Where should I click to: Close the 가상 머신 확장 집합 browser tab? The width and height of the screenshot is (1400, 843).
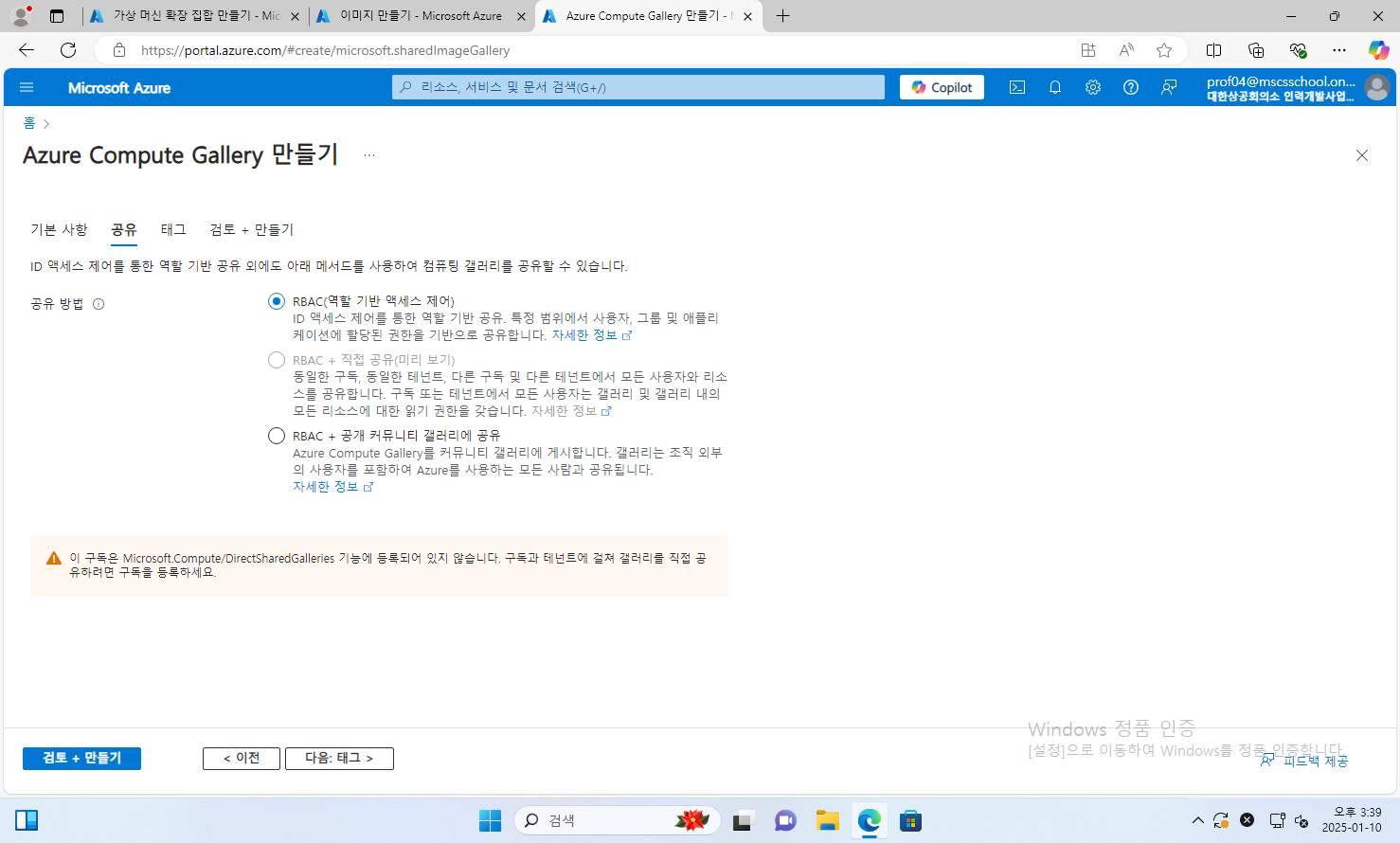tap(294, 16)
